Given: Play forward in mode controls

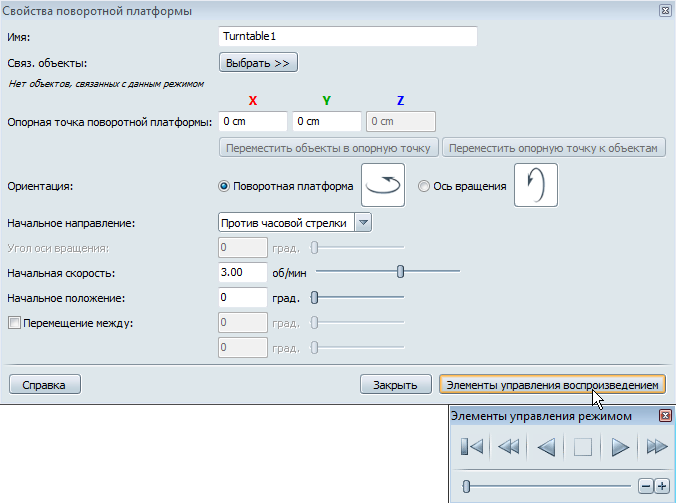Looking at the screenshot, I should pos(620,447).
